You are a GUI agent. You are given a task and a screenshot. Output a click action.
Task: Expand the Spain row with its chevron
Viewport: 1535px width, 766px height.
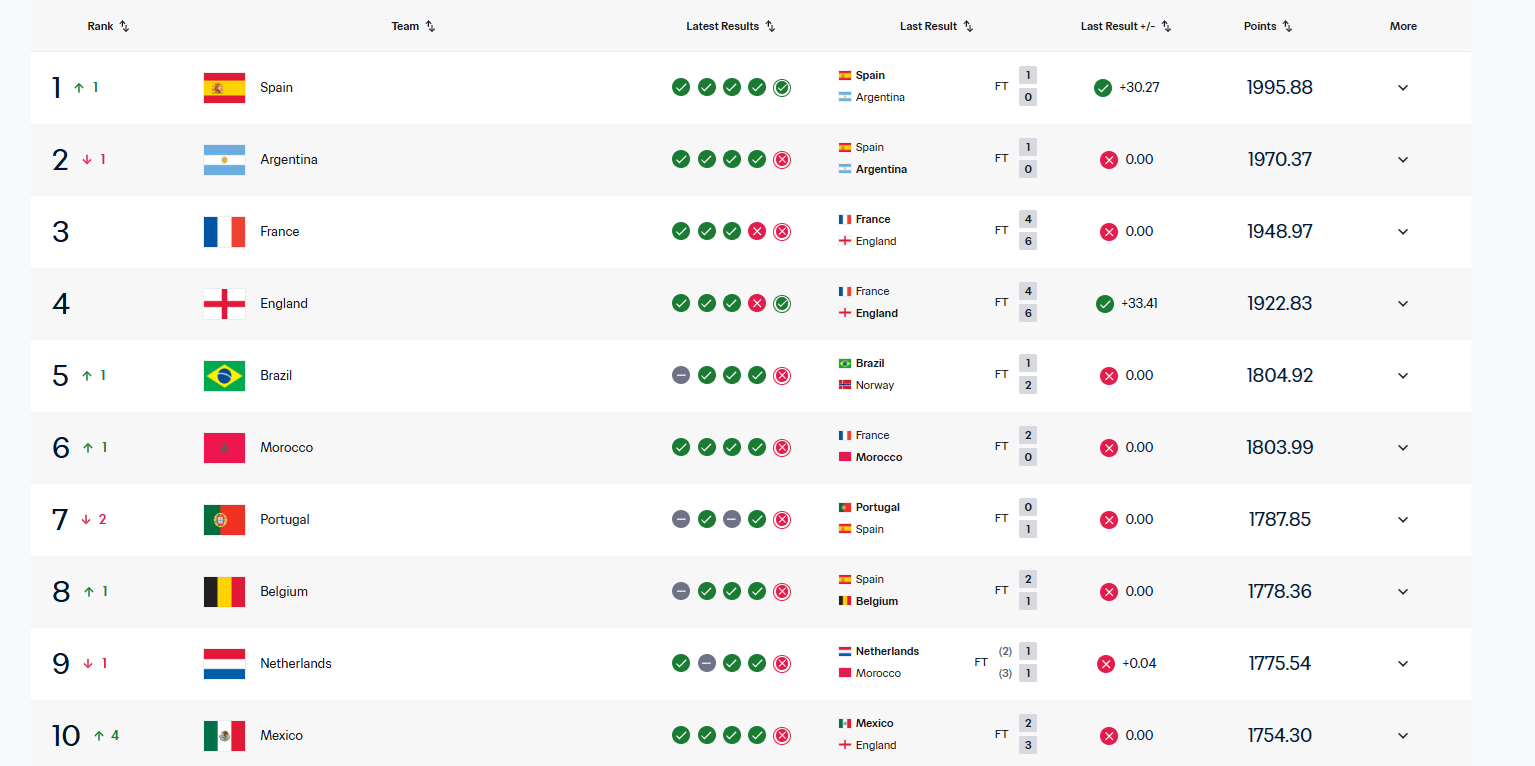click(x=1403, y=88)
